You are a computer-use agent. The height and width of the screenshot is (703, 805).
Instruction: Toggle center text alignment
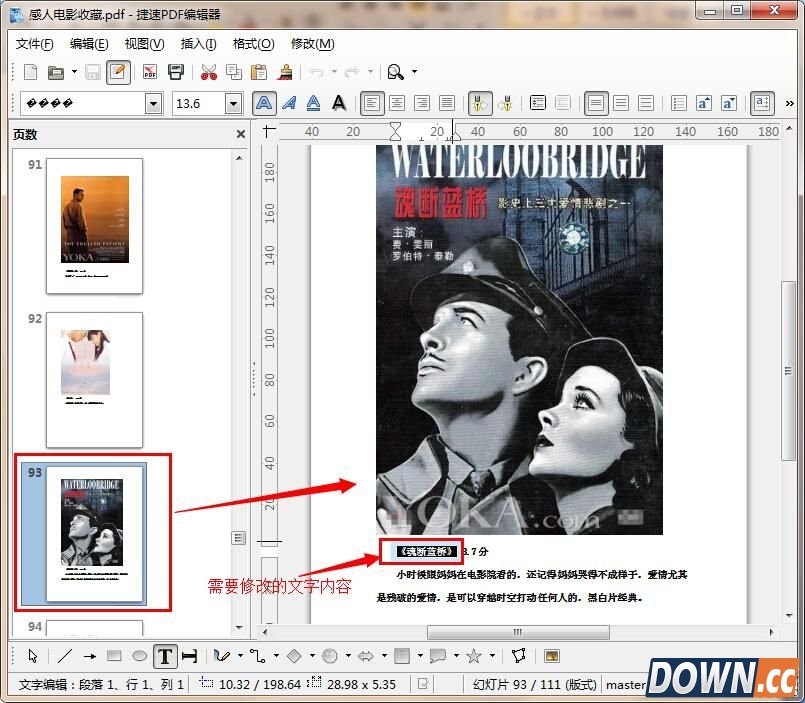pyautogui.click(x=397, y=103)
